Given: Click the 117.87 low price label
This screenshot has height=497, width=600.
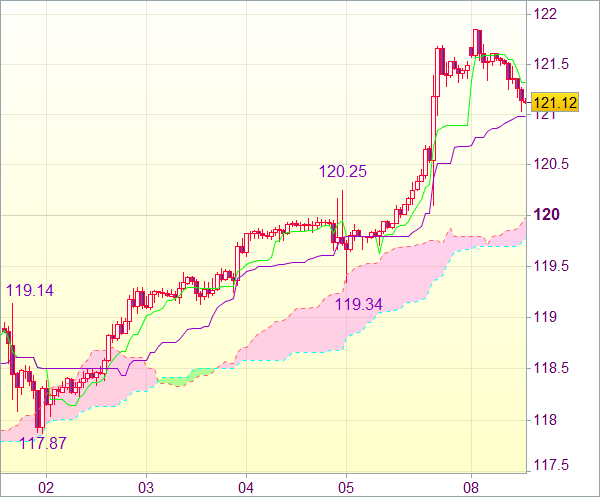Looking at the screenshot, I should tap(43, 443).
